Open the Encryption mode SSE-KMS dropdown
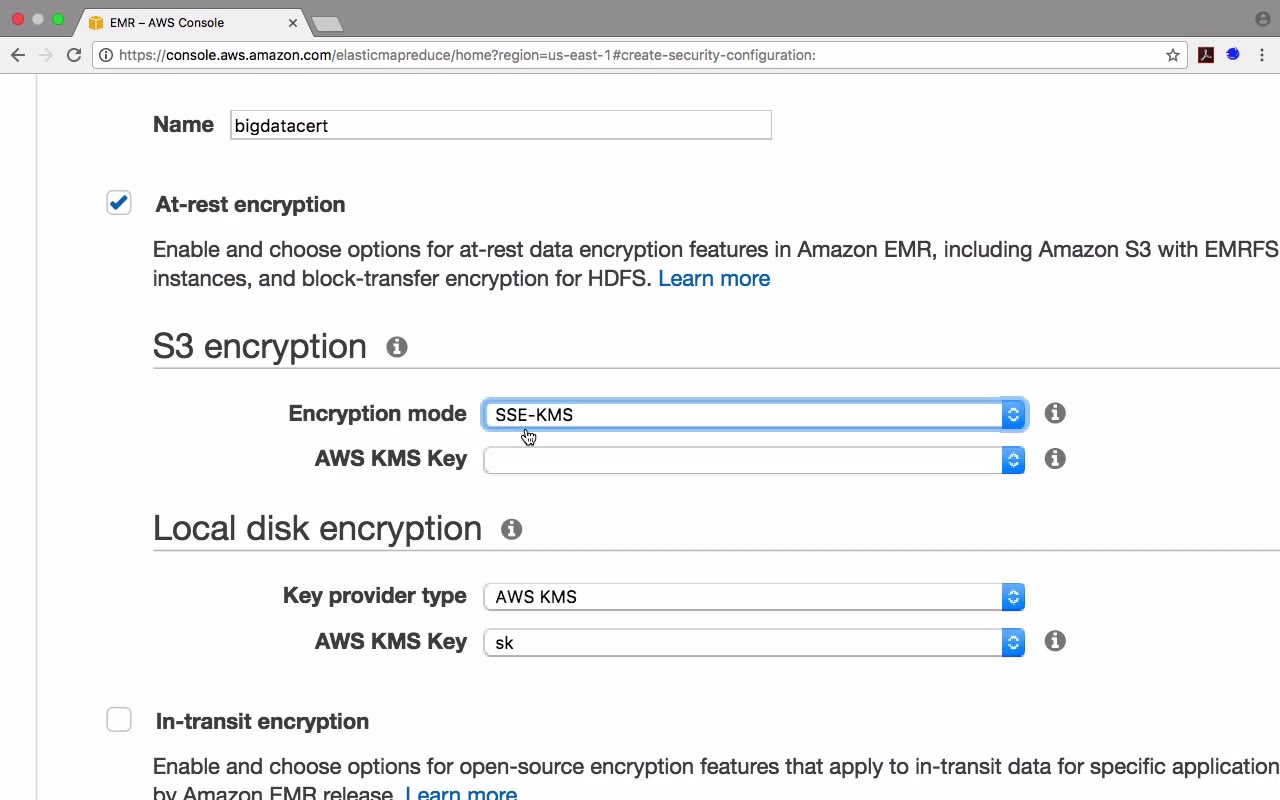The width and height of the screenshot is (1280, 800). click(x=753, y=414)
